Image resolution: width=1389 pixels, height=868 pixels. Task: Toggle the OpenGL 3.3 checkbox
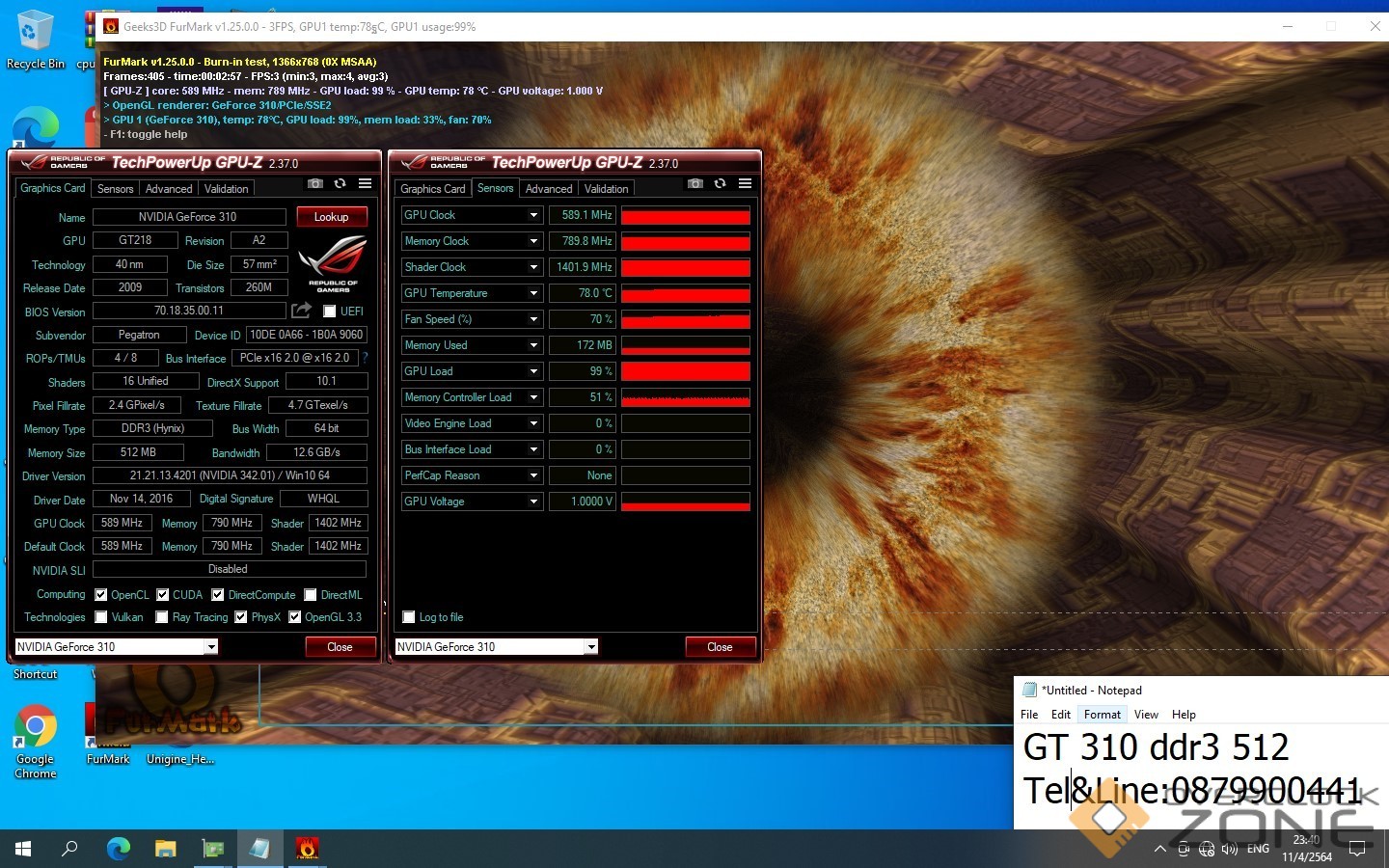point(295,617)
